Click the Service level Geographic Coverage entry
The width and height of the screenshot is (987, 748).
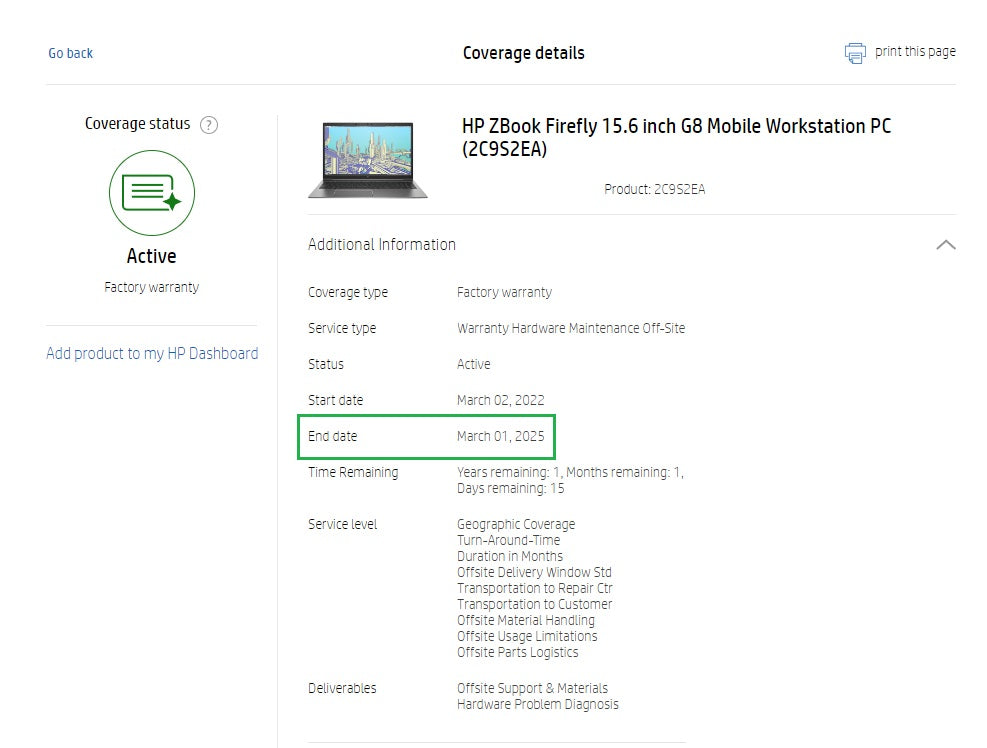515,524
